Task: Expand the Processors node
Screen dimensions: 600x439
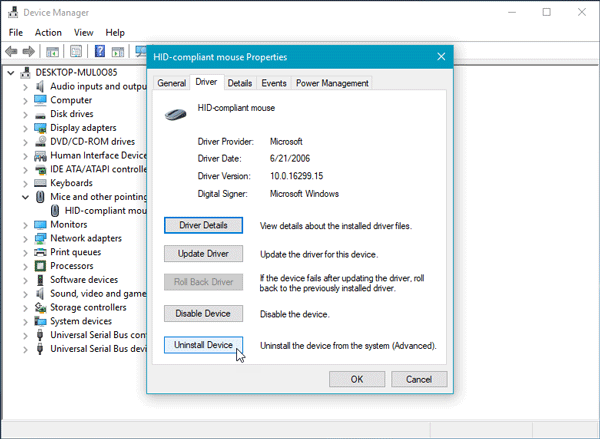Action: pyautogui.click(x=25, y=266)
